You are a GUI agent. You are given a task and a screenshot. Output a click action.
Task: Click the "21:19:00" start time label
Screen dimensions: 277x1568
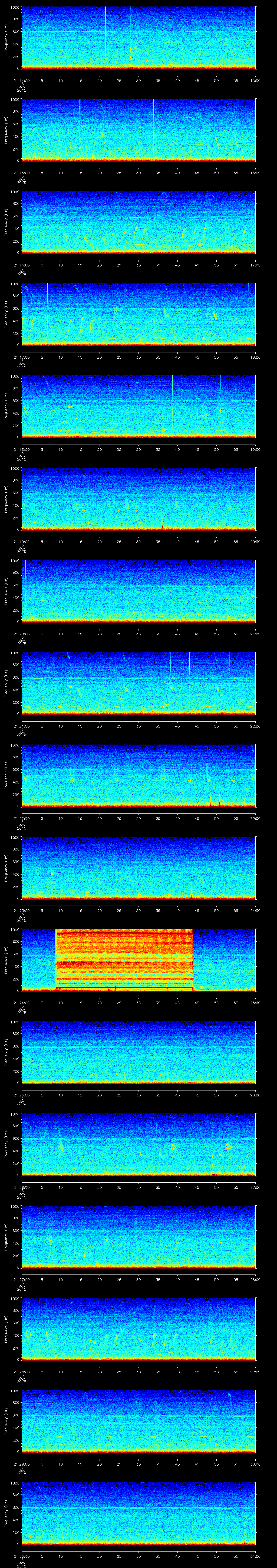(21, 542)
